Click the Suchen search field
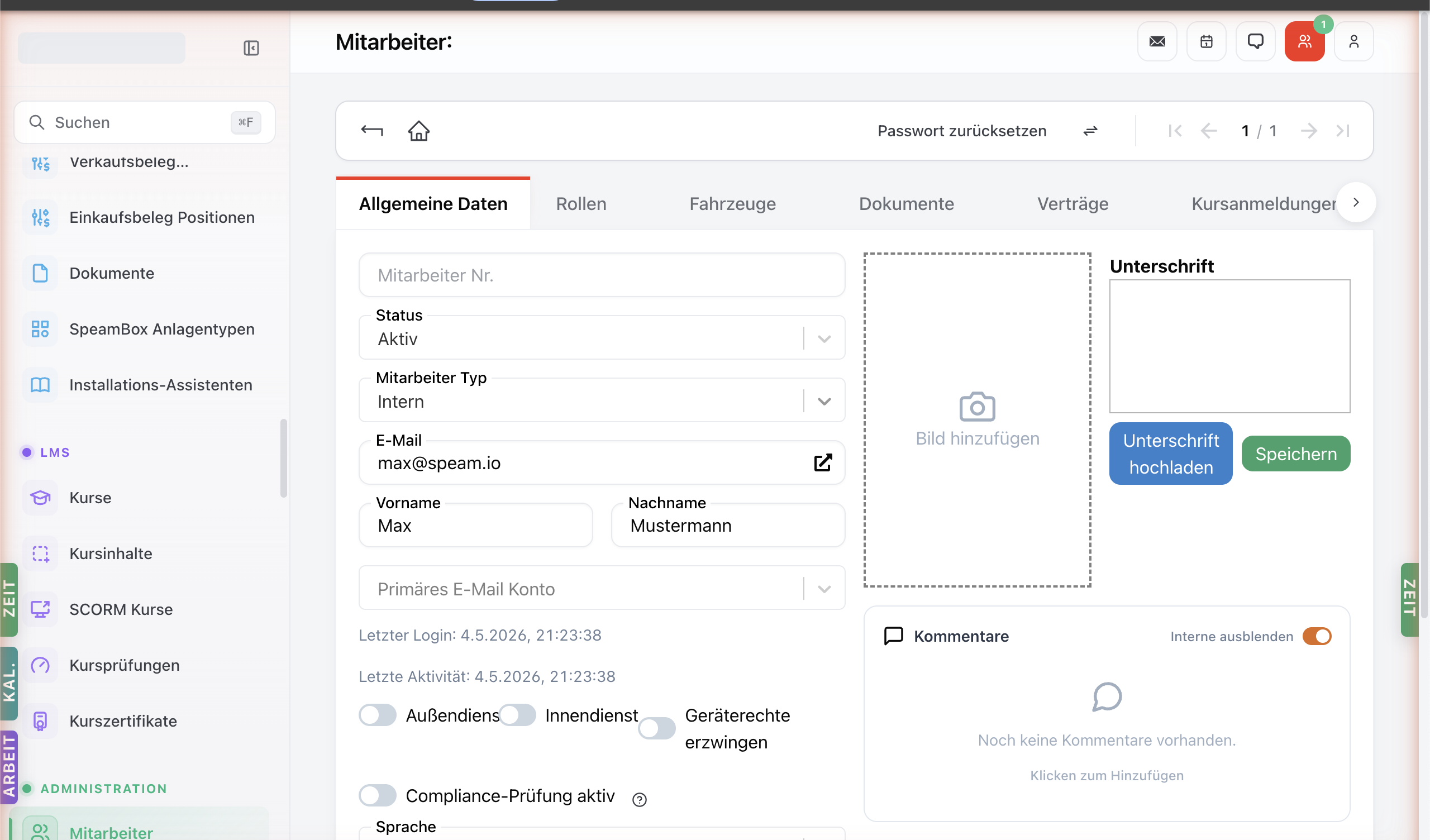Viewport: 1430px width, 840px height. (145, 122)
